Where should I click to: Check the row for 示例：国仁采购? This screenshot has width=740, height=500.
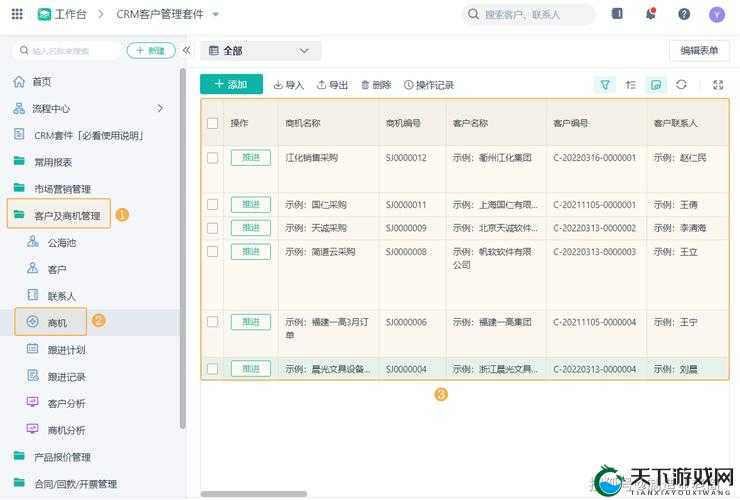point(212,204)
